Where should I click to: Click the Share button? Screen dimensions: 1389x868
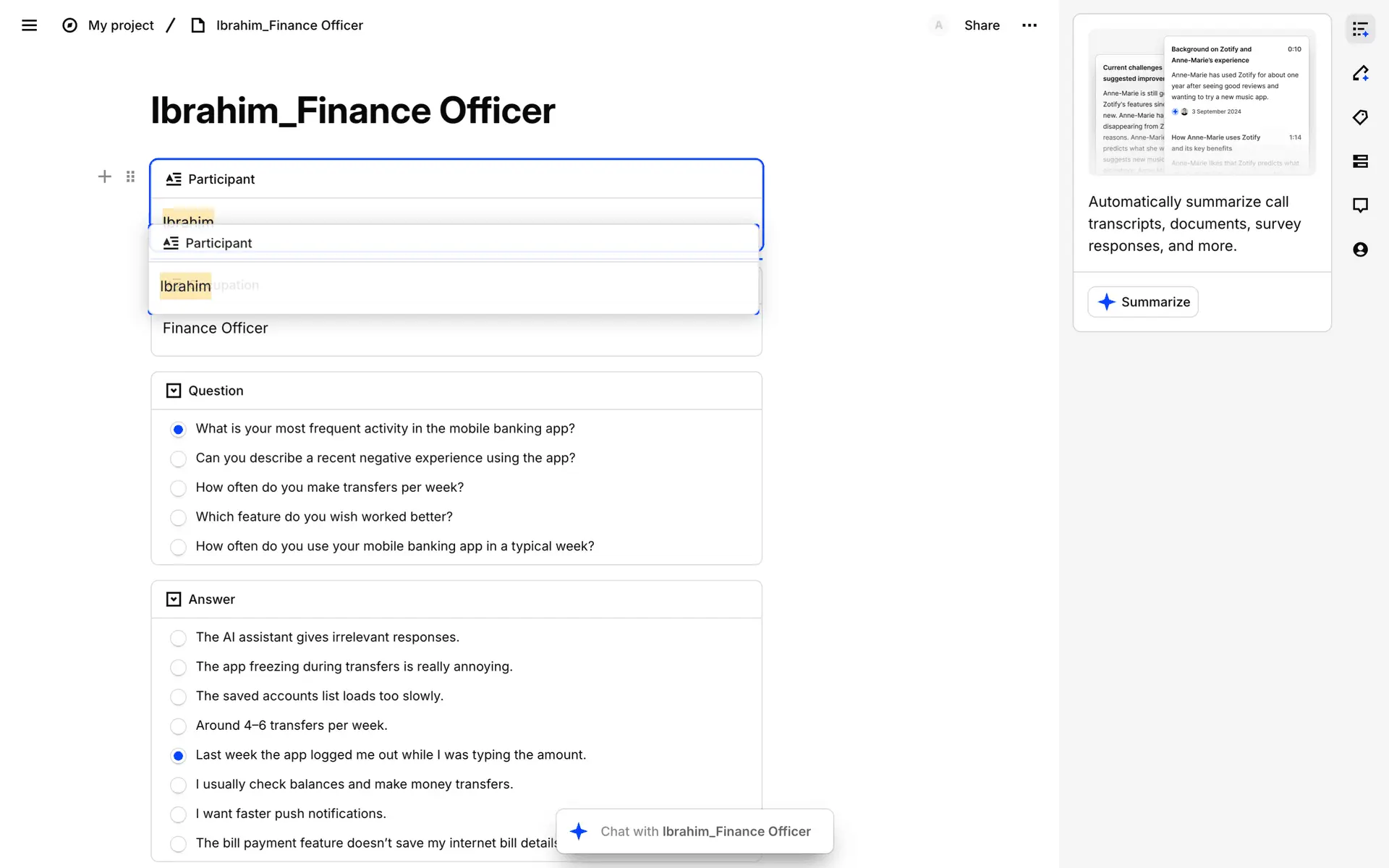tap(982, 25)
